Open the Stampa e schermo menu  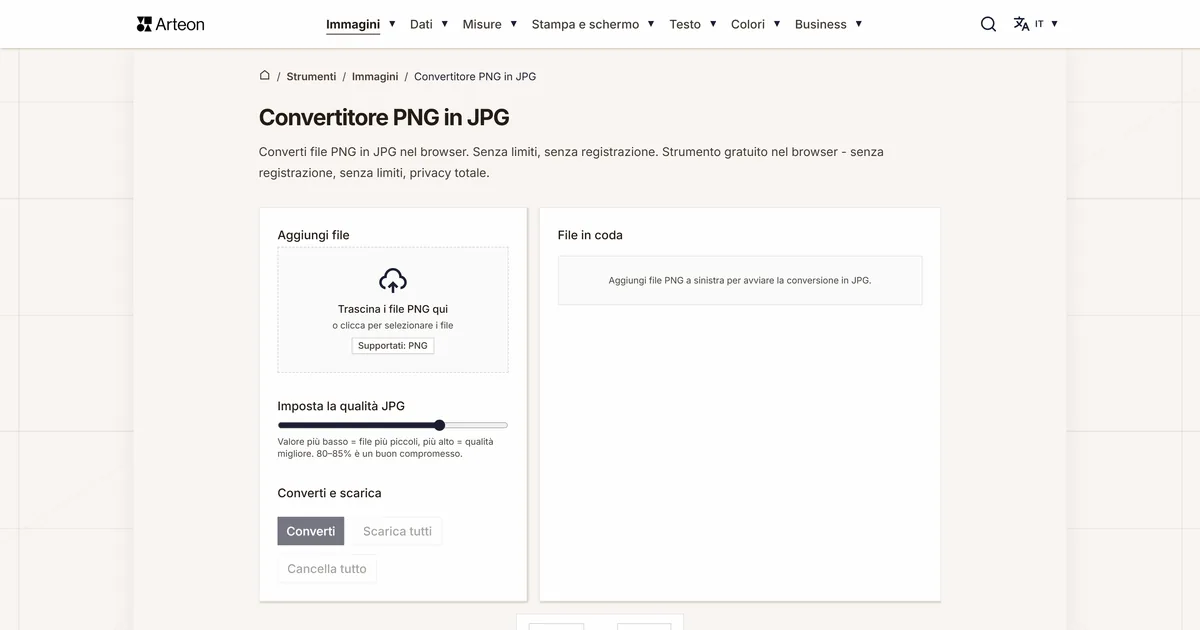point(585,24)
